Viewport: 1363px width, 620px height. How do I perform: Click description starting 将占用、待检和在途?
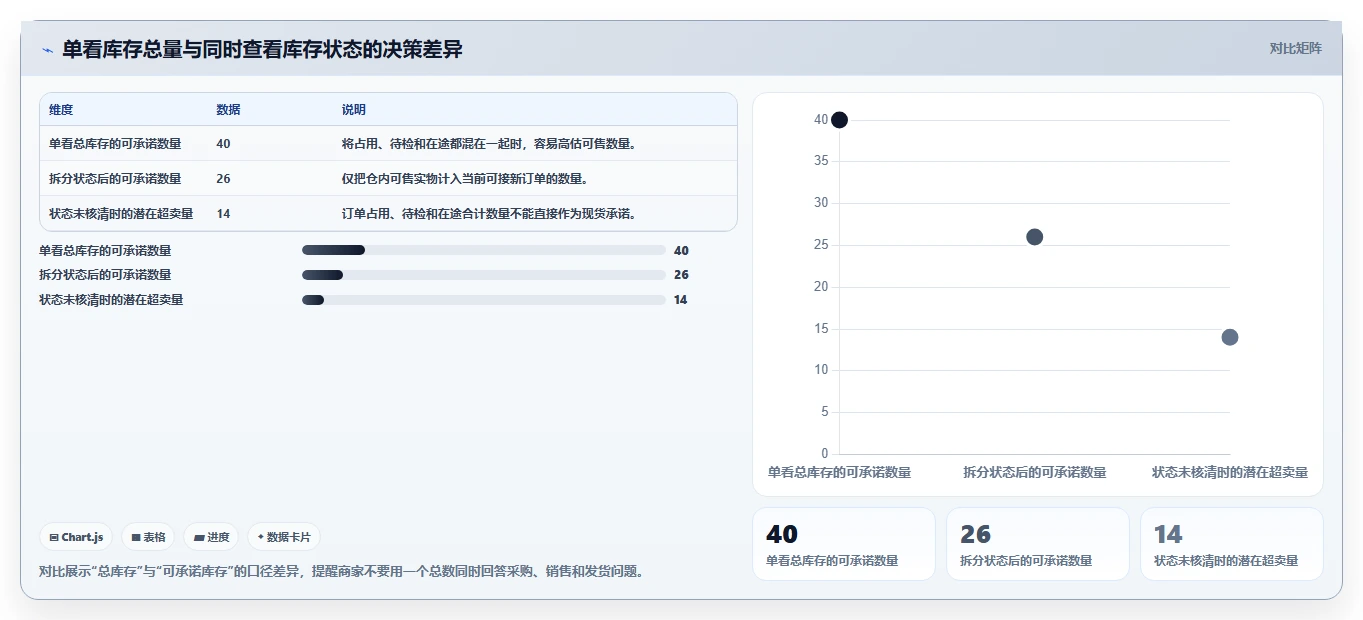(489, 144)
